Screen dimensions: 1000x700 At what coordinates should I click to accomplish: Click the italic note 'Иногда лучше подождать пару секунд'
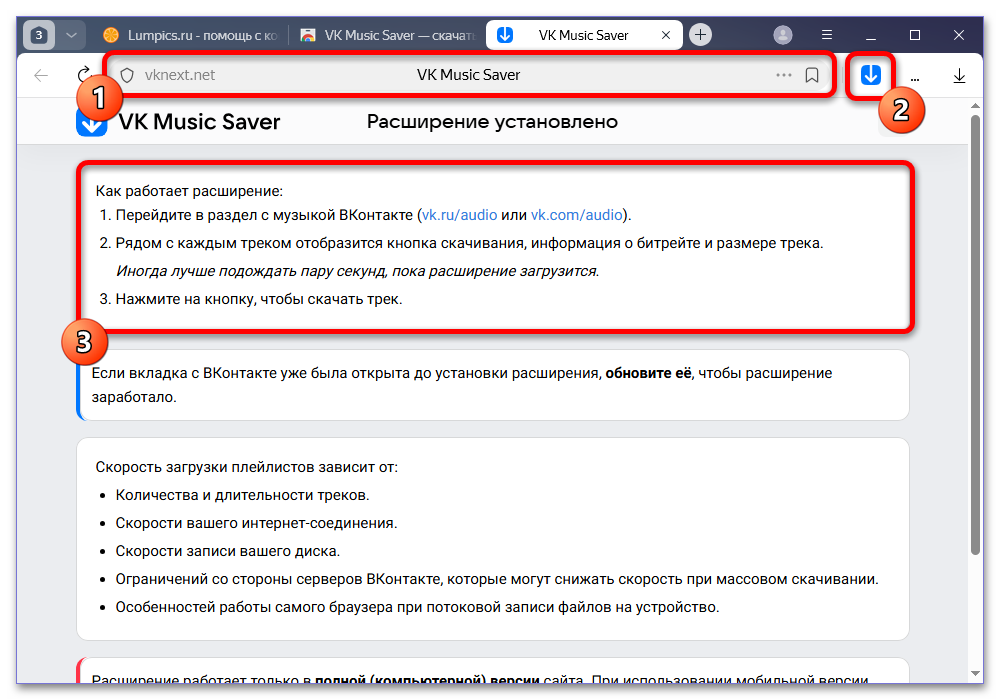357,271
